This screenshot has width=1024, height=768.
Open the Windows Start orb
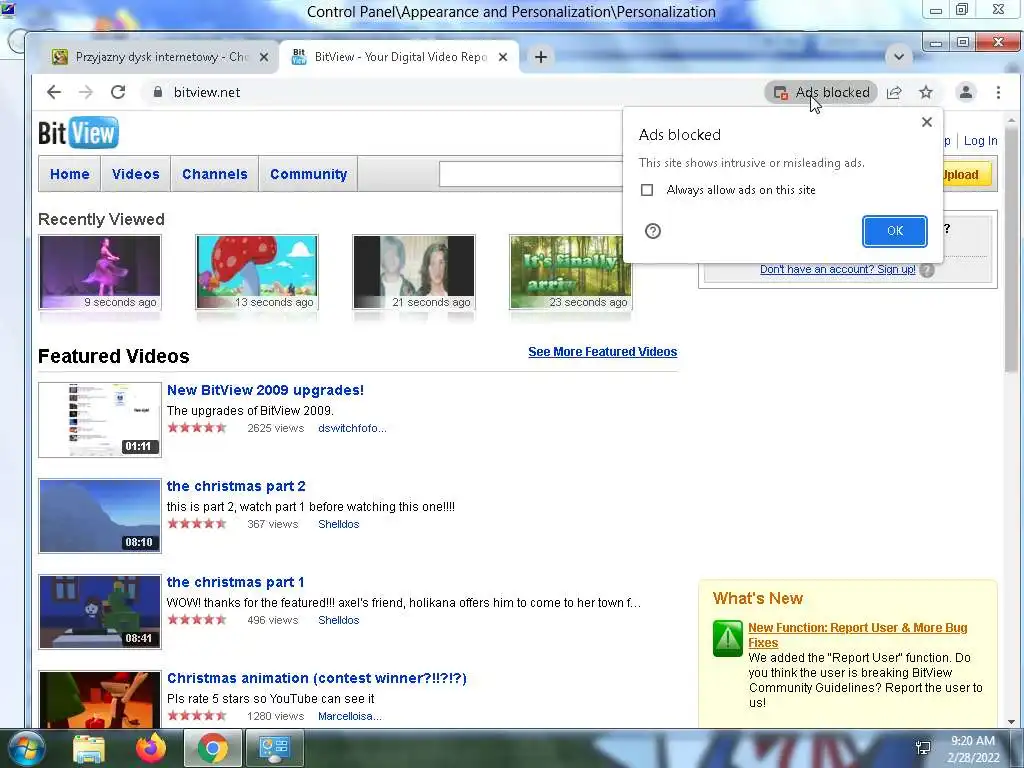[27, 748]
